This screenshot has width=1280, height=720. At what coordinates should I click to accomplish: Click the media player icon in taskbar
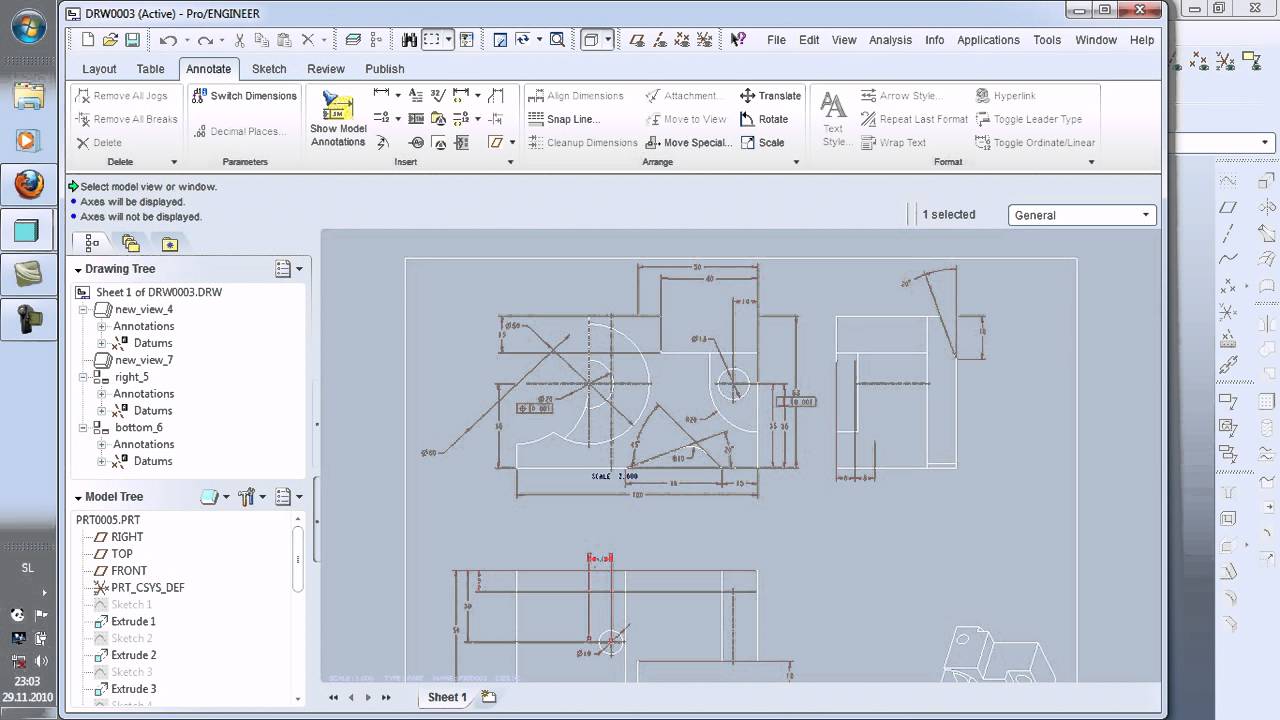pos(28,140)
